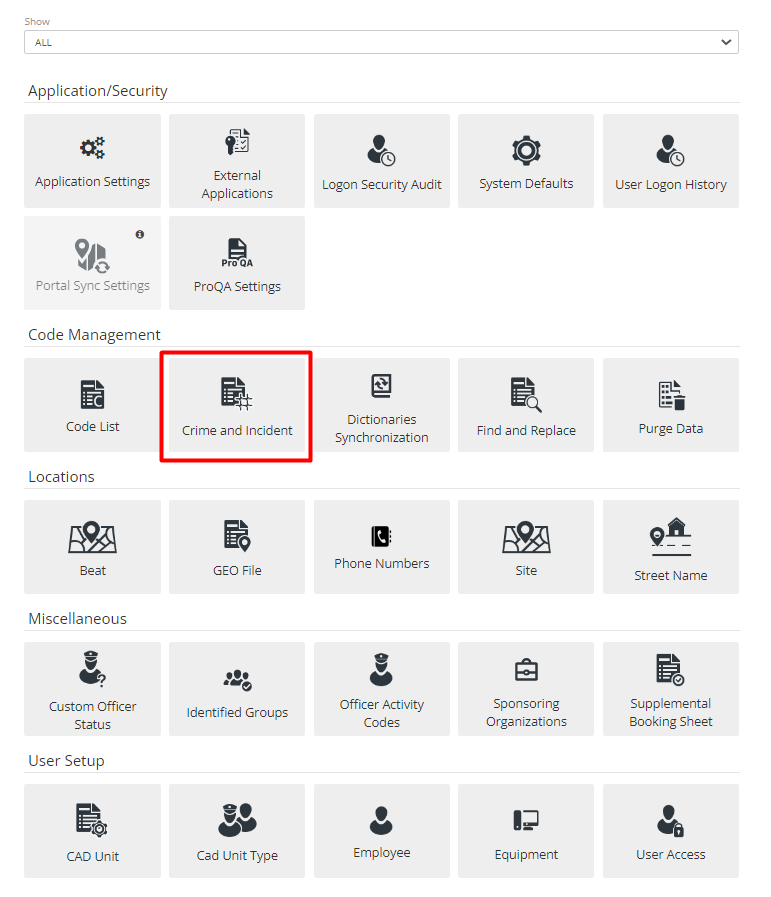
Task: Open Sponsoring Organizations tile
Action: pos(526,689)
